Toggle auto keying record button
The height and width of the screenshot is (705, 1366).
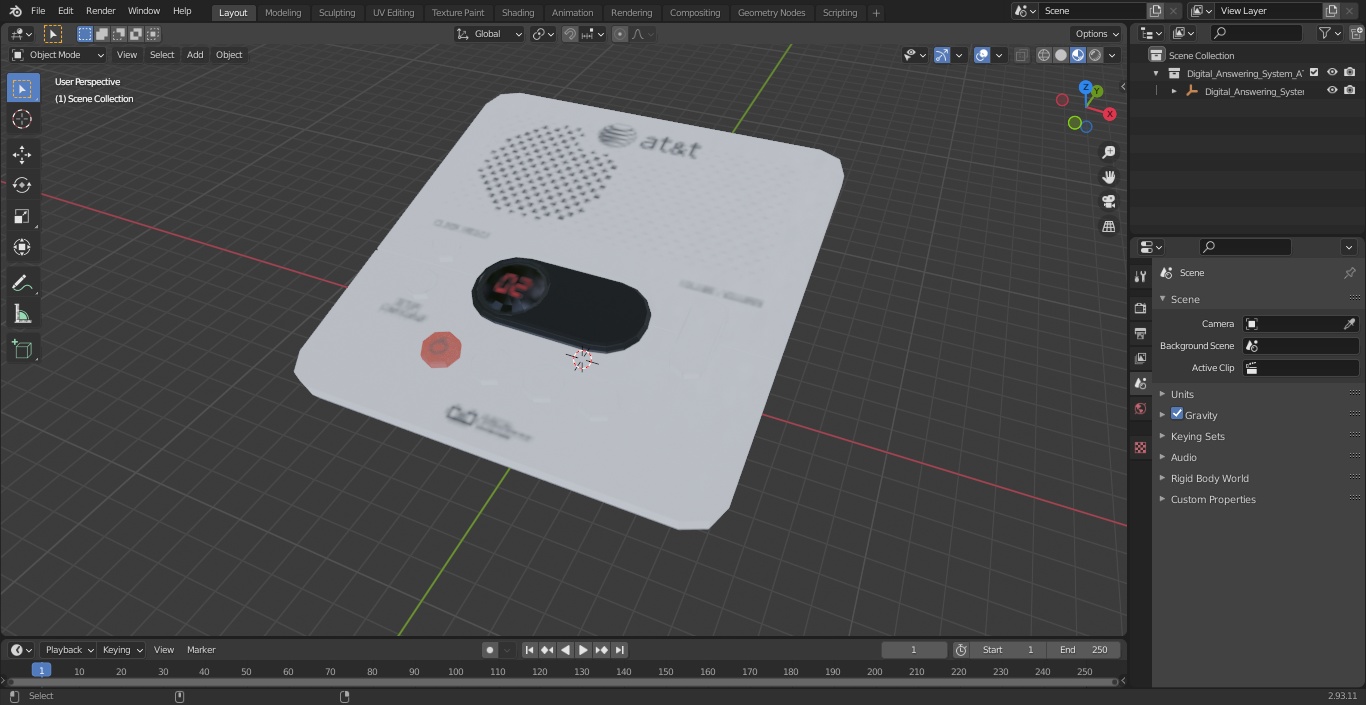(x=489, y=650)
